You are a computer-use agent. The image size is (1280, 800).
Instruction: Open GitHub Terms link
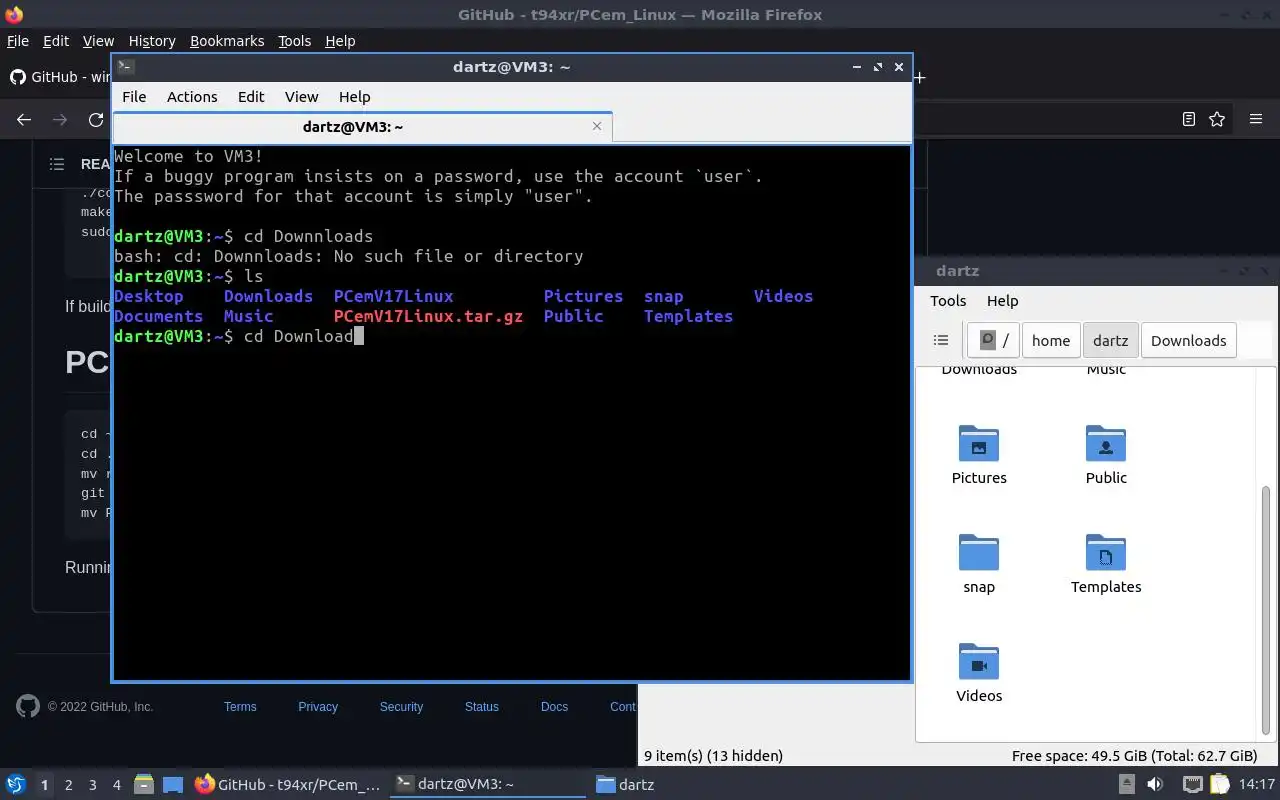240,706
